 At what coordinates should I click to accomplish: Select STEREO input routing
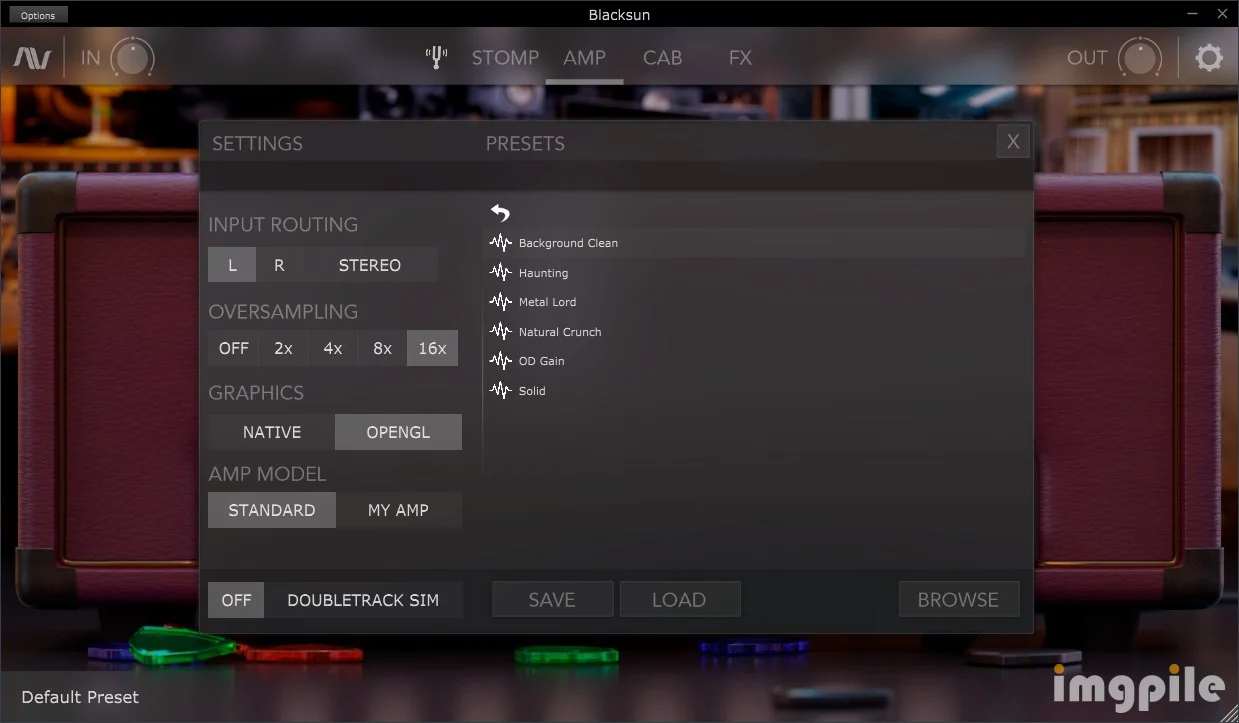coord(369,265)
